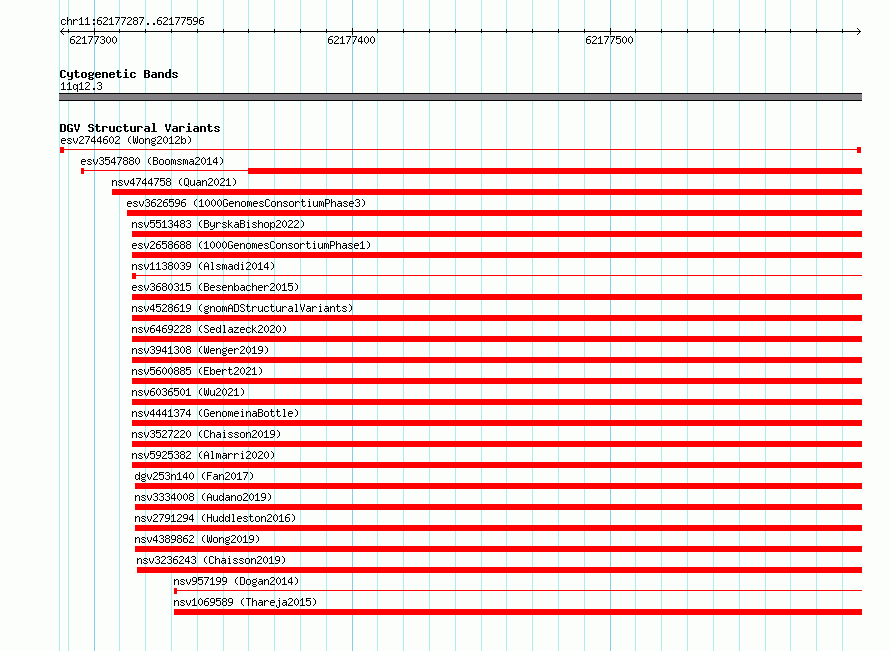Click the gray 11q12.3 cytogenetic band bar
Screen dimensions: 890x651
coord(460,97)
